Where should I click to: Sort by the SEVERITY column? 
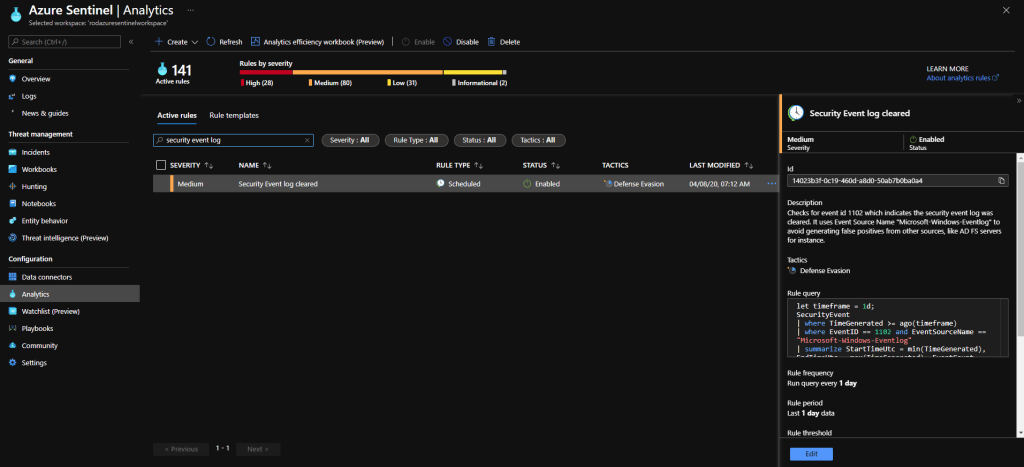(191, 165)
